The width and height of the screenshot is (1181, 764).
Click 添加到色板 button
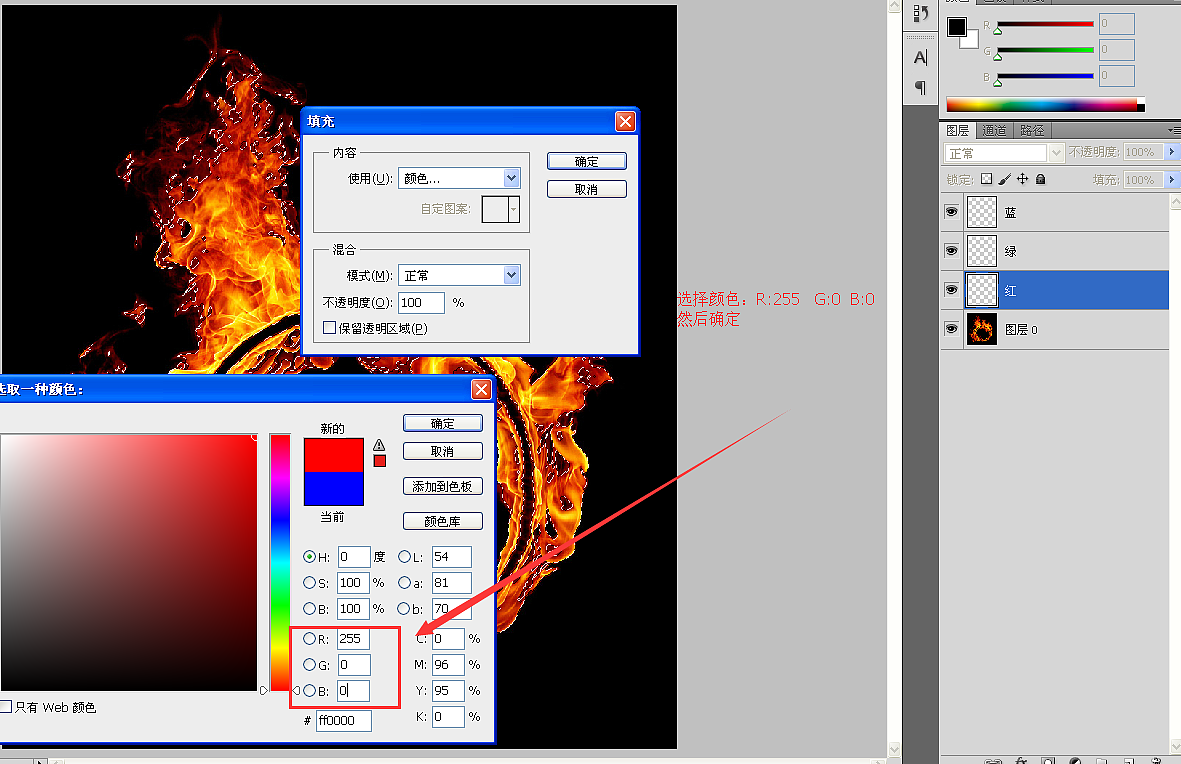[443, 487]
